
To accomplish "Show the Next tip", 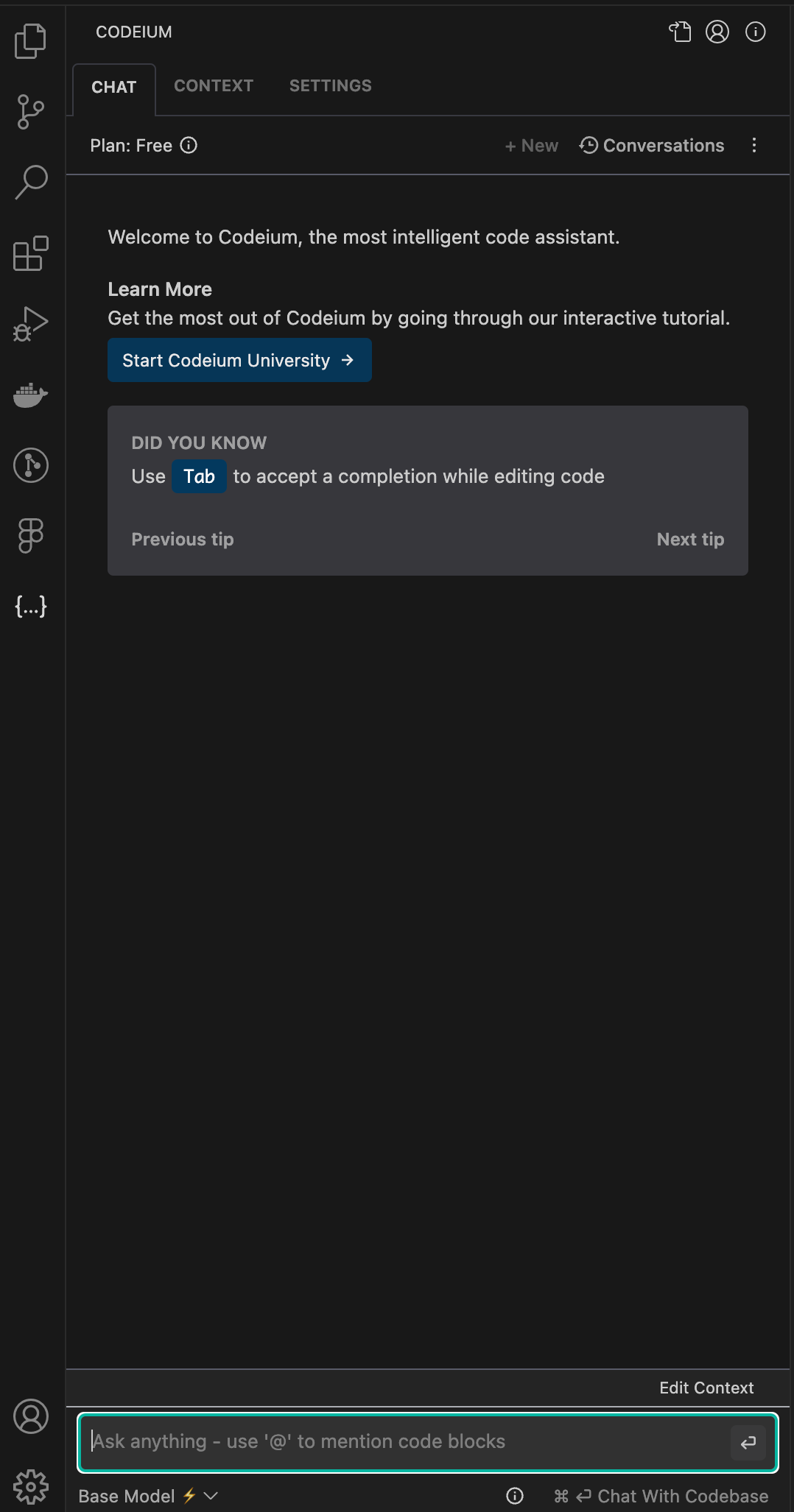I will pos(690,540).
